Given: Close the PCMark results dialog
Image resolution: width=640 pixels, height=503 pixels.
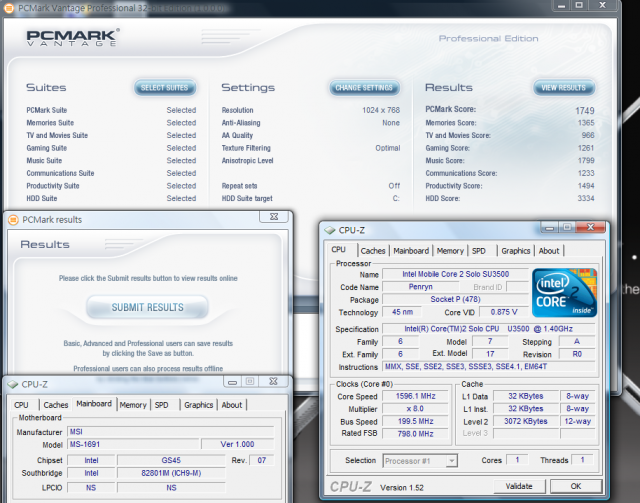Looking at the screenshot, I should pyautogui.click(x=274, y=217).
